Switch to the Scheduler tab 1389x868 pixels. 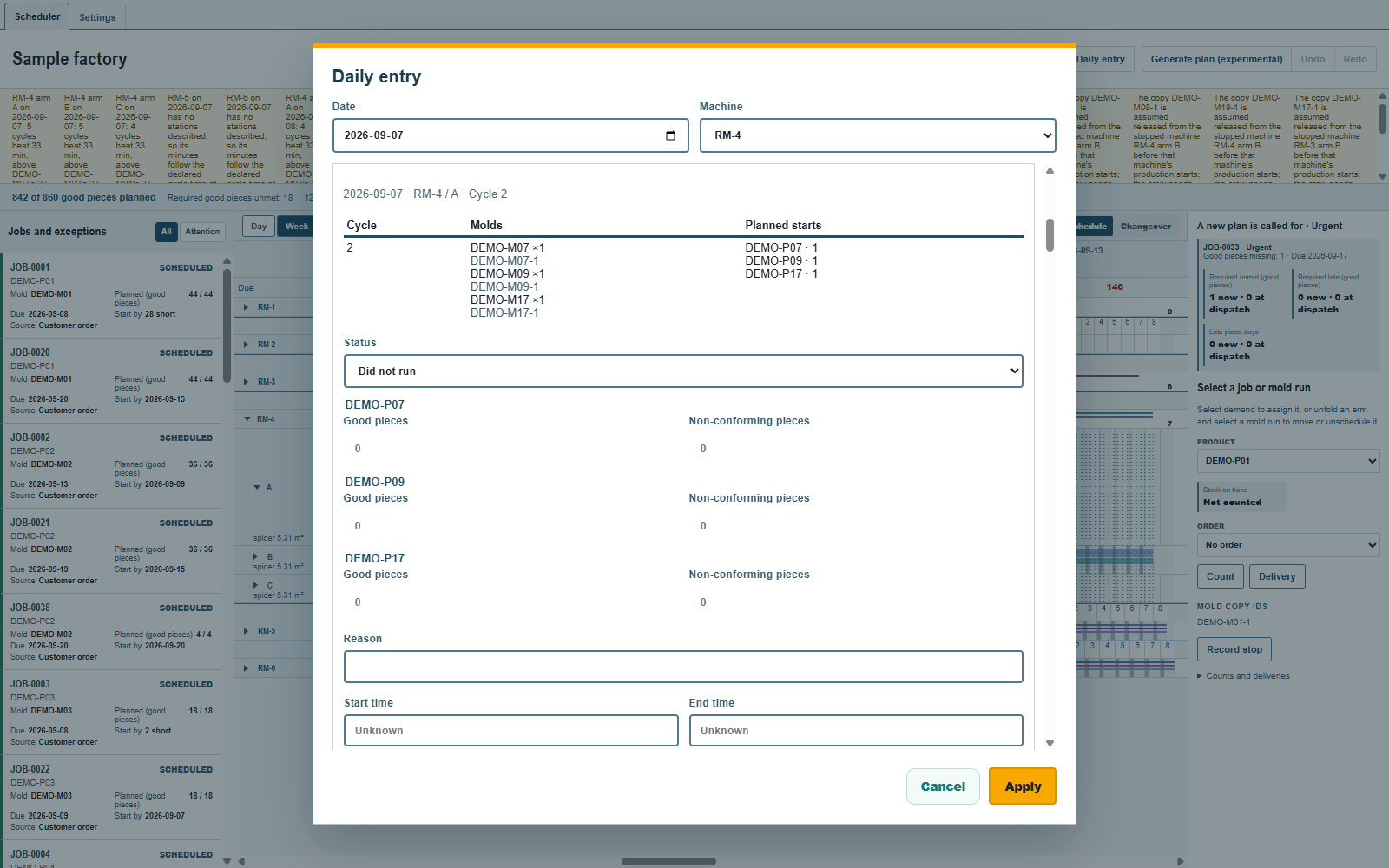[x=37, y=16]
